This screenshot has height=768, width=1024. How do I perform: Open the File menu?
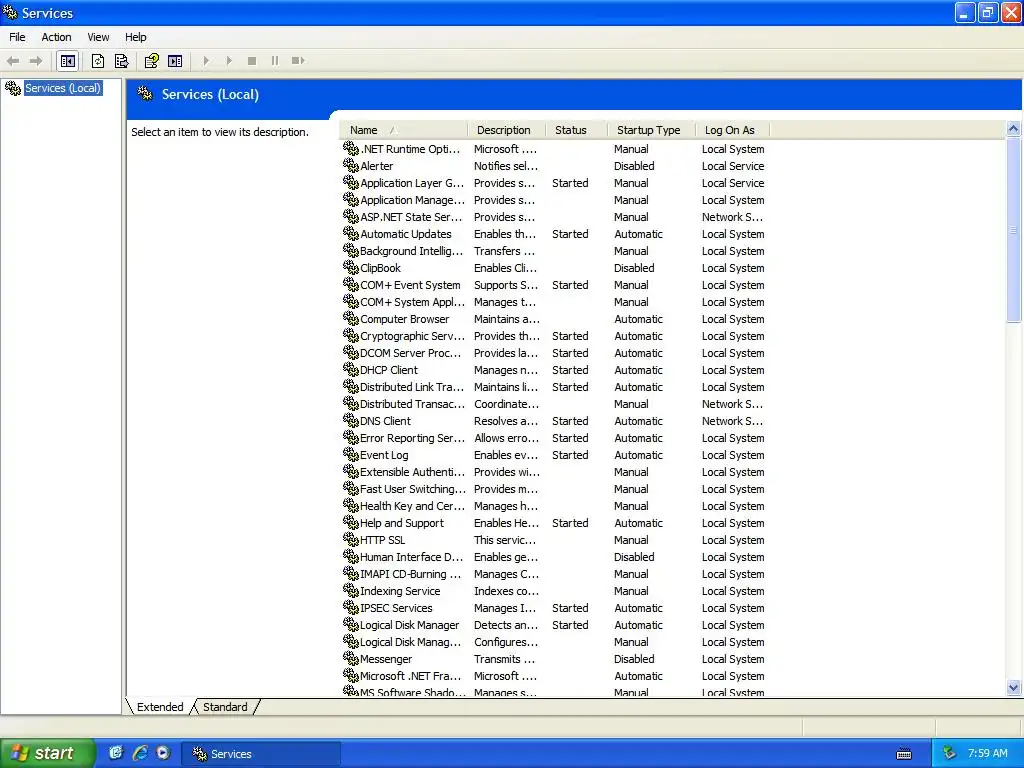[x=18, y=37]
